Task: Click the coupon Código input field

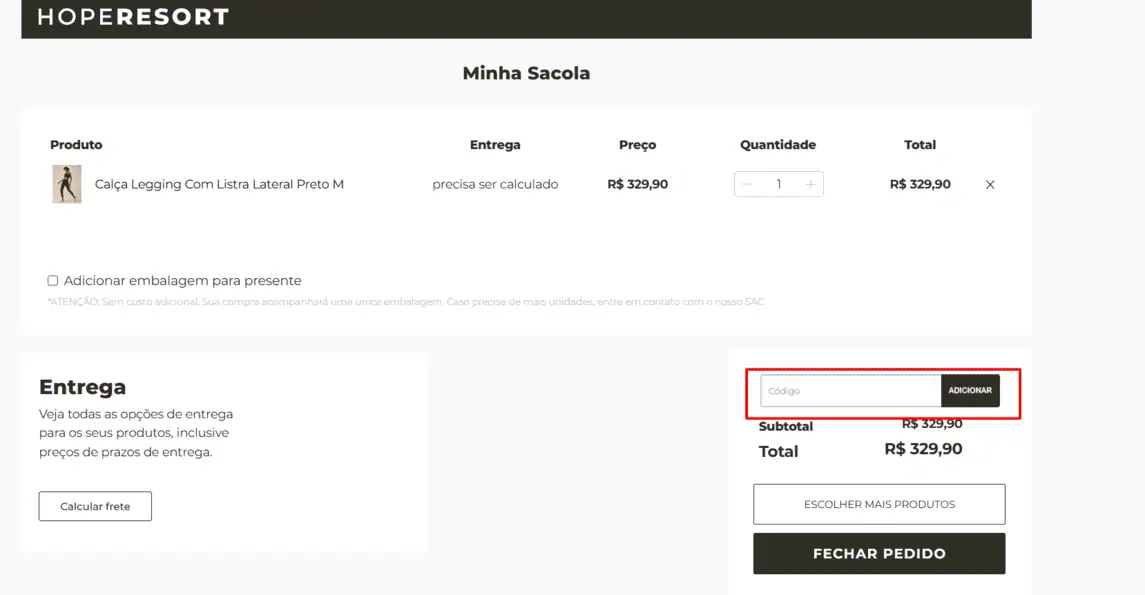Action: point(851,391)
